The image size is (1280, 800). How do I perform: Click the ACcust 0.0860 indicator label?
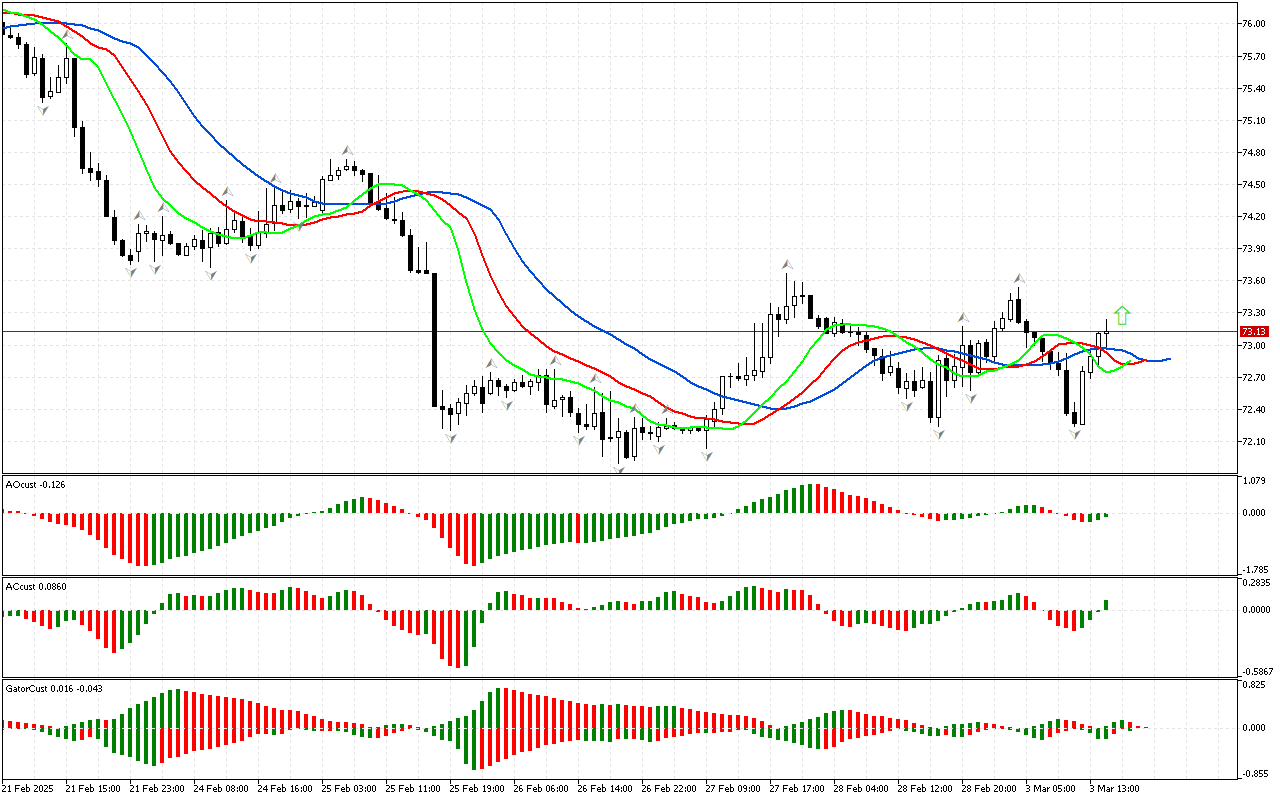[x=36, y=587]
